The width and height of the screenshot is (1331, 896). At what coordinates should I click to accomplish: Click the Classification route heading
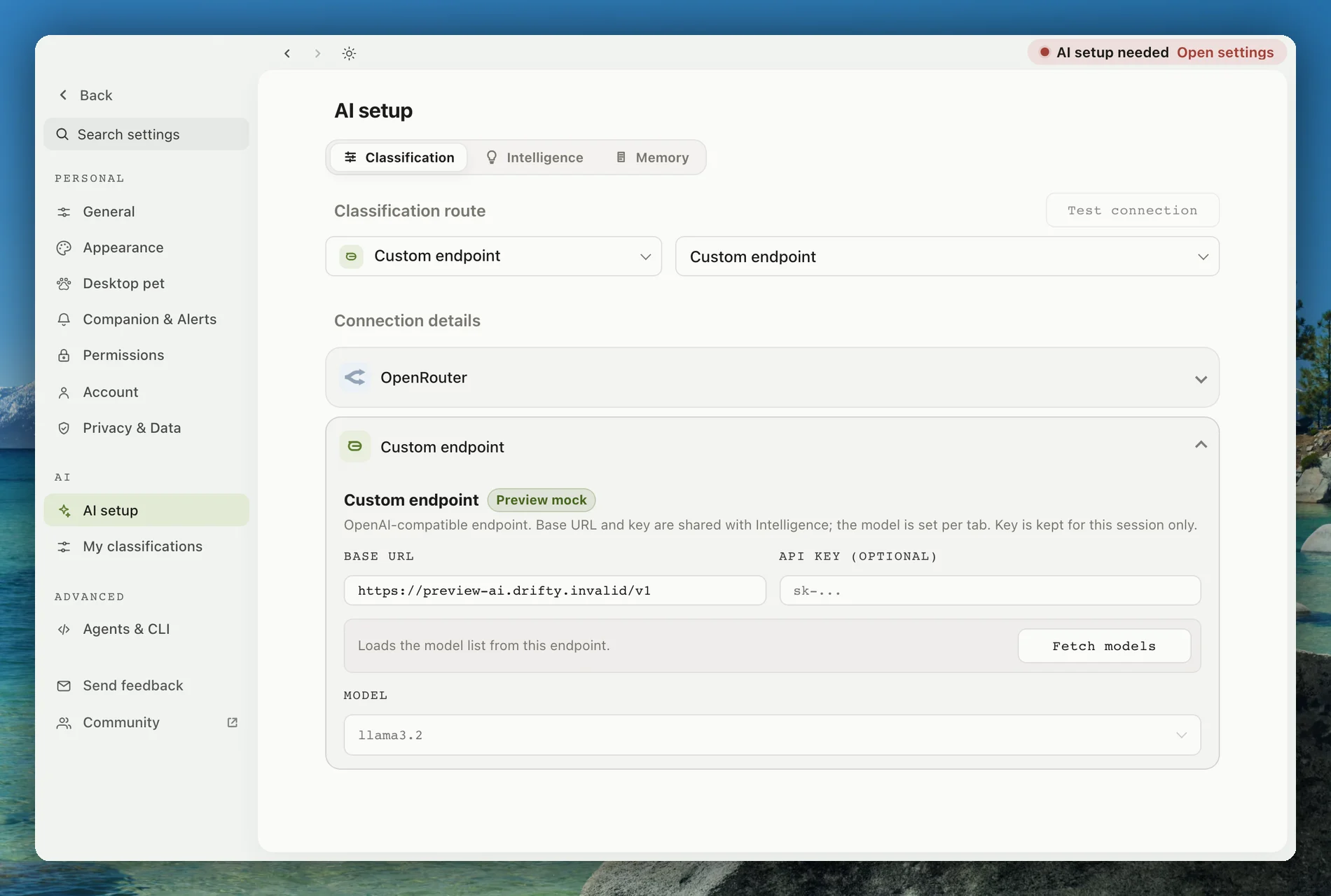coord(410,211)
